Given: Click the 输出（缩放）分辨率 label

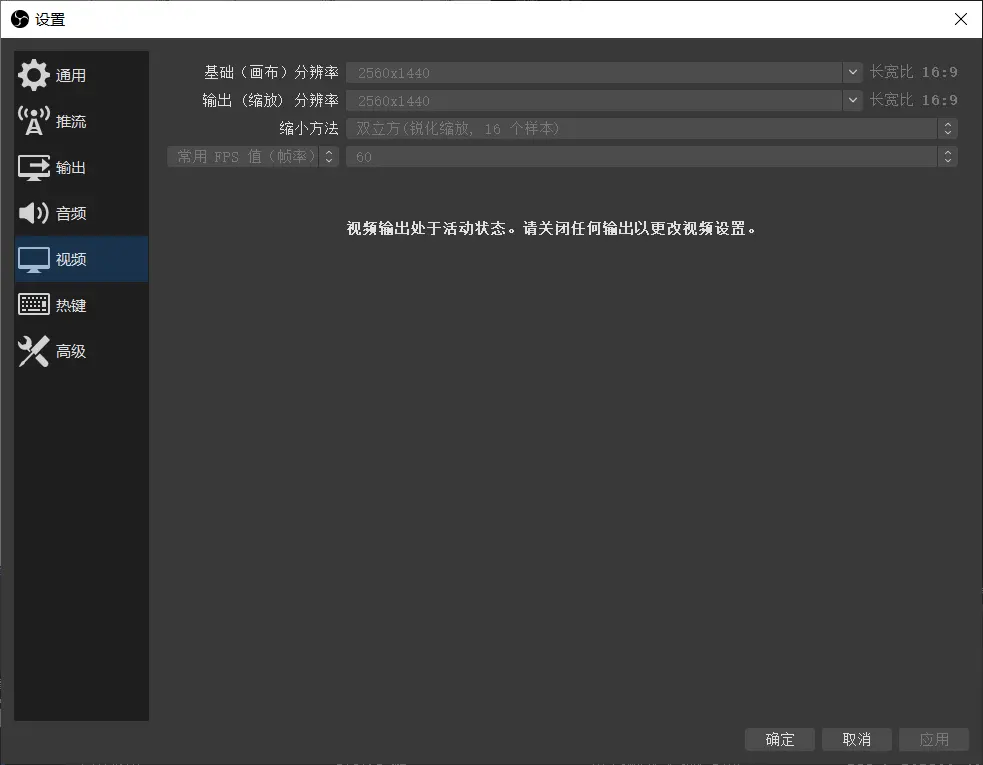Looking at the screenshot, I should (x=271, y=100).
